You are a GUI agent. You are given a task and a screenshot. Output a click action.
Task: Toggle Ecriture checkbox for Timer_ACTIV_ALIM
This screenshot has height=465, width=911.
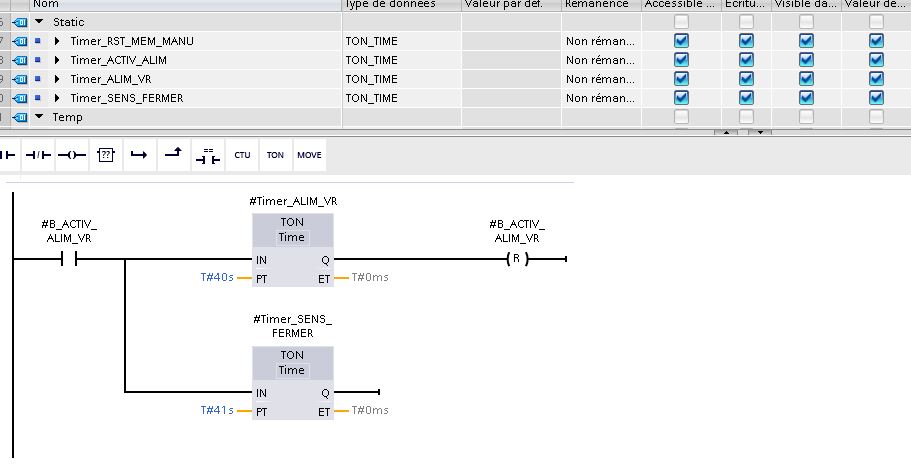[x=746, y=60]
